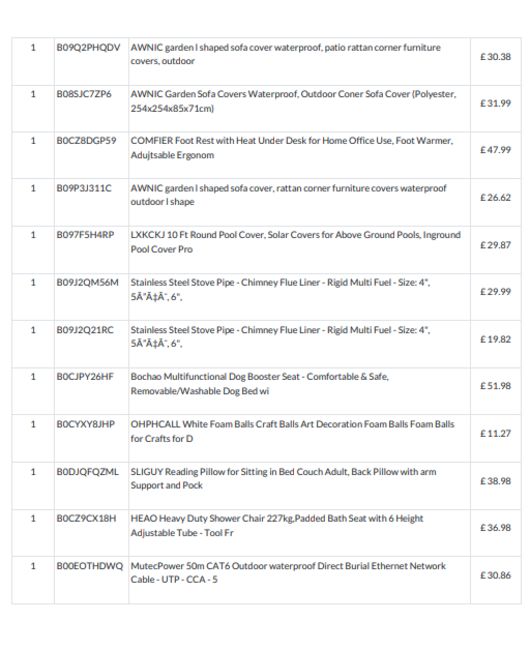This screenshot has width=530, height=650.
Task: Open MutecPower 50m CAT6 Outdoor cable item
Action: (x=288, y=572)
